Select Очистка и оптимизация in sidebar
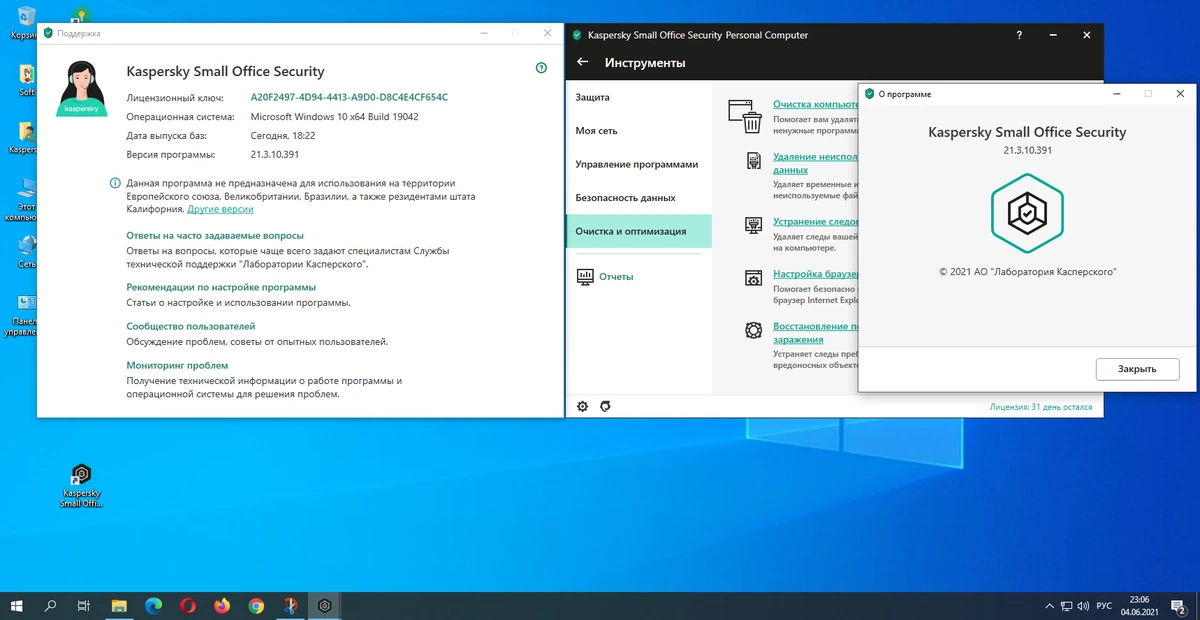Viewport: 1200px width, 620px height. coord(638,231)
